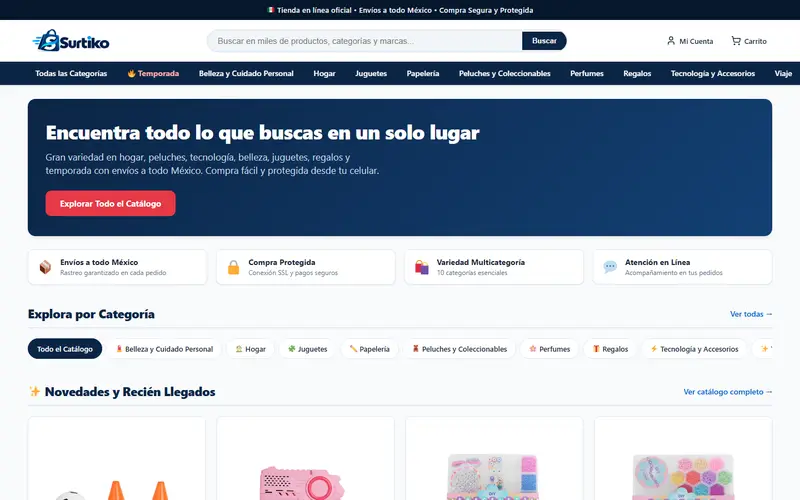
Task: Open Hogar in the navigation bar
Action: click(x=324, y=73)
